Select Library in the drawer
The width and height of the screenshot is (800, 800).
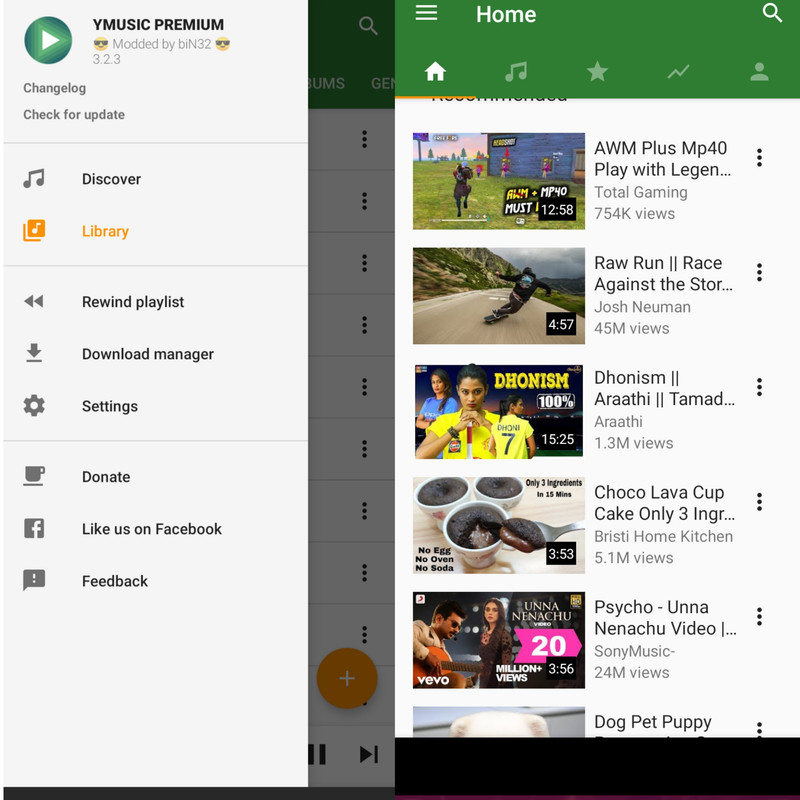[156, 231]
